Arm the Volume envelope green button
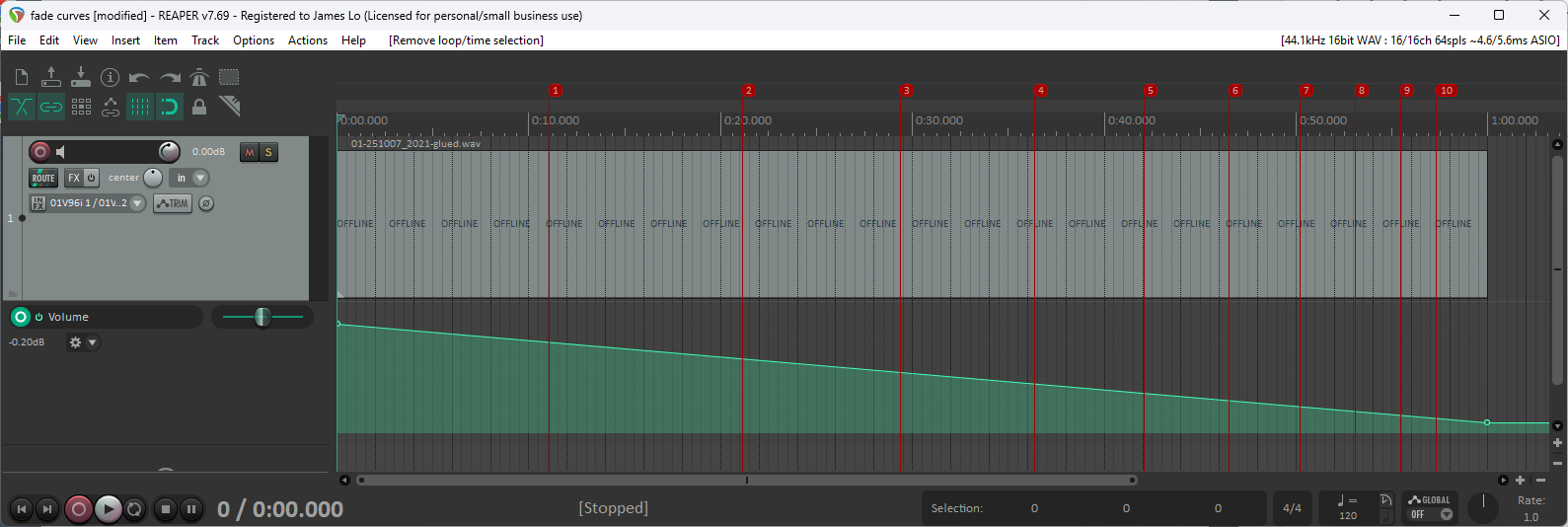This screenshot has height=527, width=1568. click(x=21, y=317)
